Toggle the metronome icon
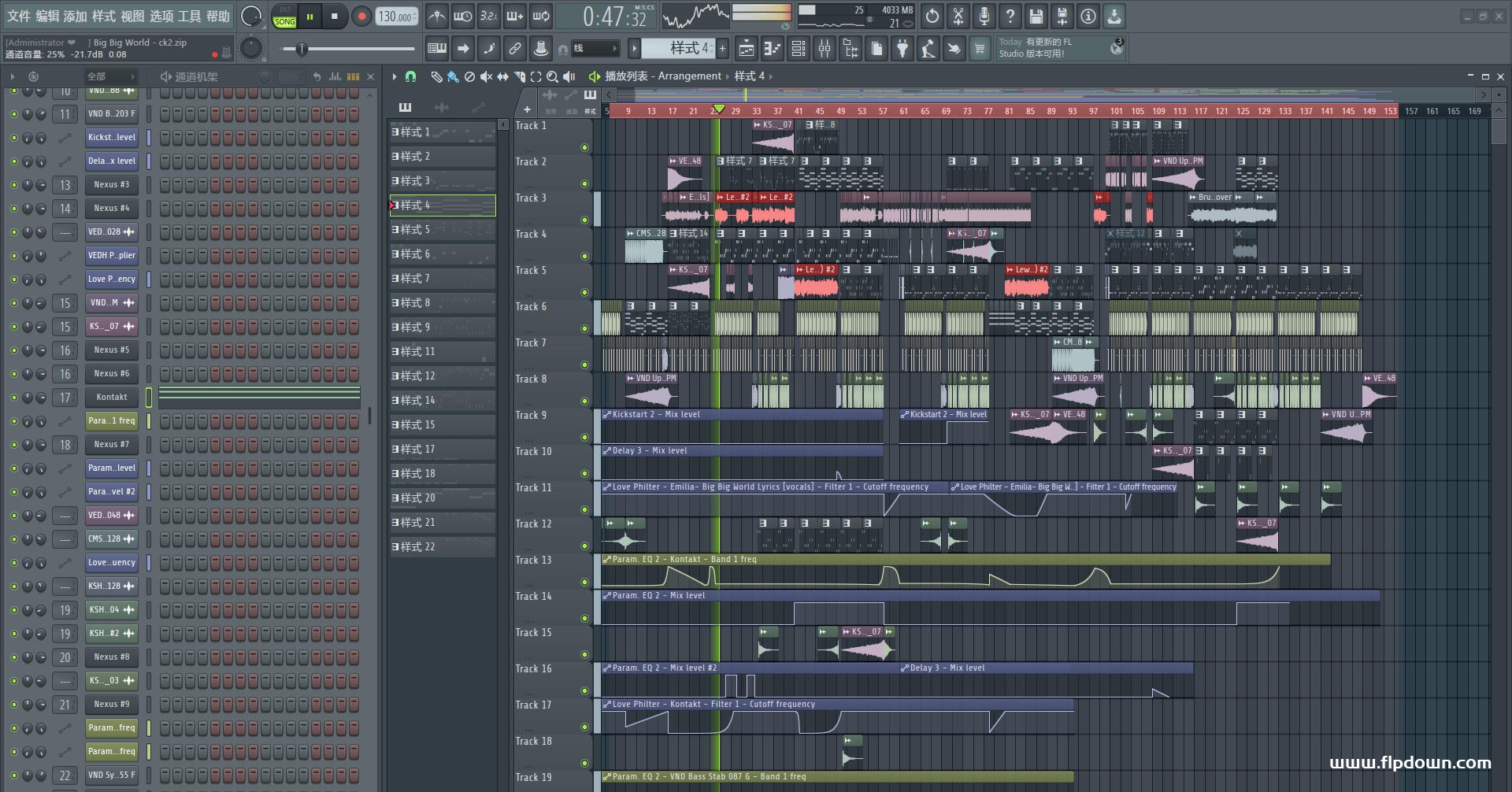 click(x=436, y=16)
